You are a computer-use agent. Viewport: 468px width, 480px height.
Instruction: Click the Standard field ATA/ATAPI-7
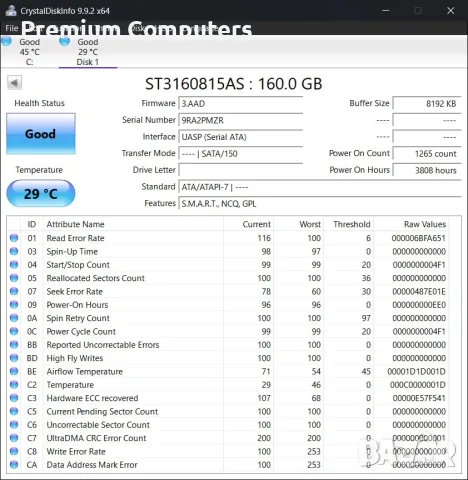coord(320,187)
